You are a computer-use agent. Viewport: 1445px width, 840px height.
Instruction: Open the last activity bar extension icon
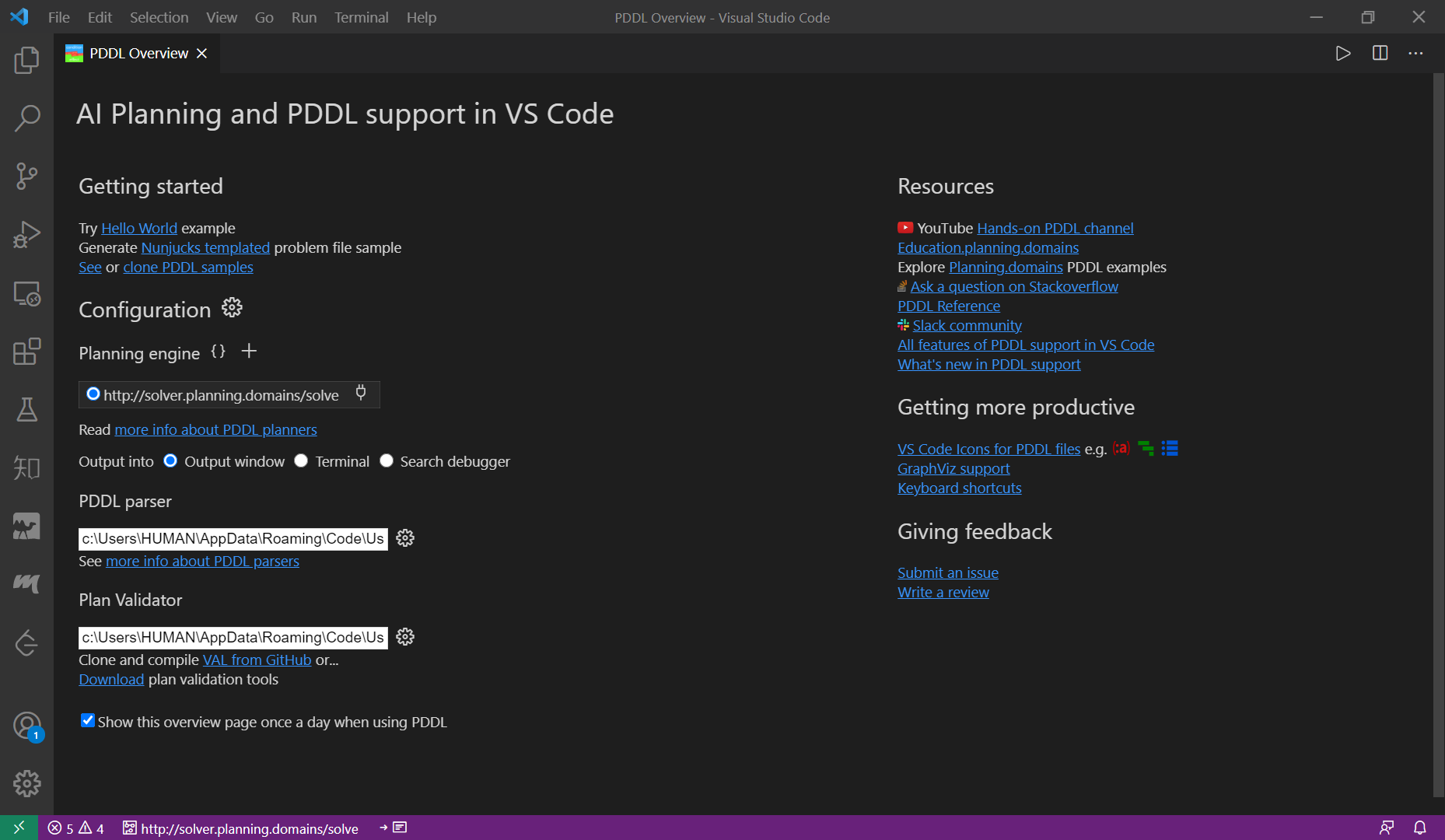26,642
